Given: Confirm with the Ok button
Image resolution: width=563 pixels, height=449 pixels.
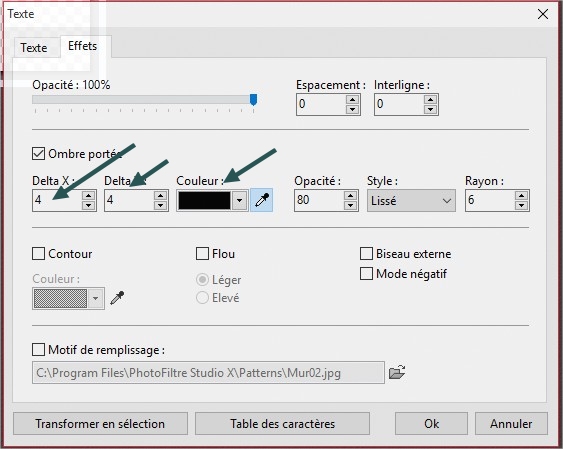Looking at the screenshot, I should [x=431, y=424].
